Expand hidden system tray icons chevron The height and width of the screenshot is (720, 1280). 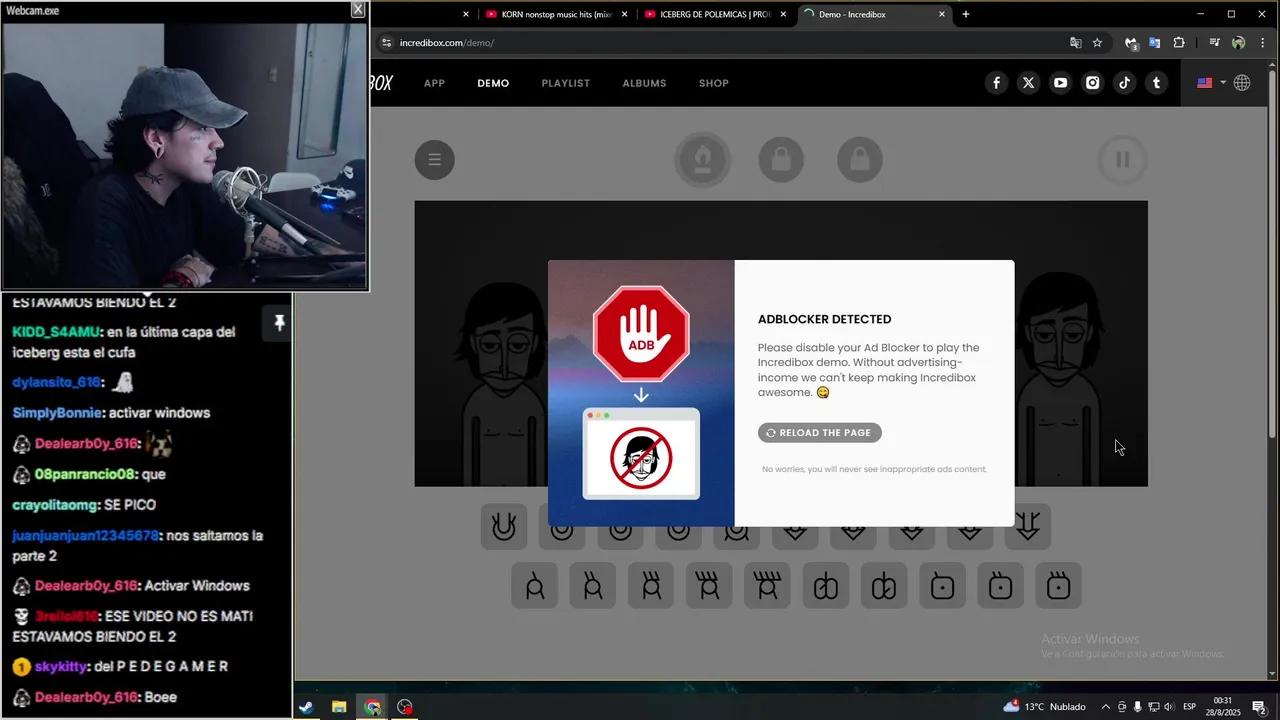1105,707
